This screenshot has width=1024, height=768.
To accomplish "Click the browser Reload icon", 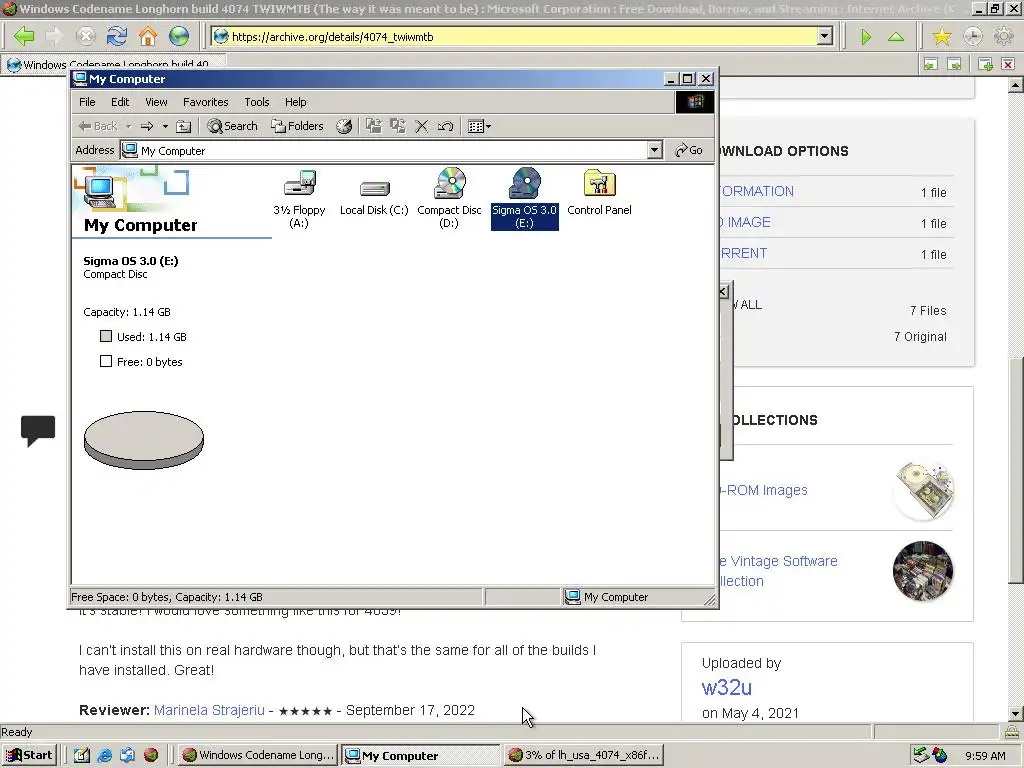I will pyautogui.click(x=117, y=36).
